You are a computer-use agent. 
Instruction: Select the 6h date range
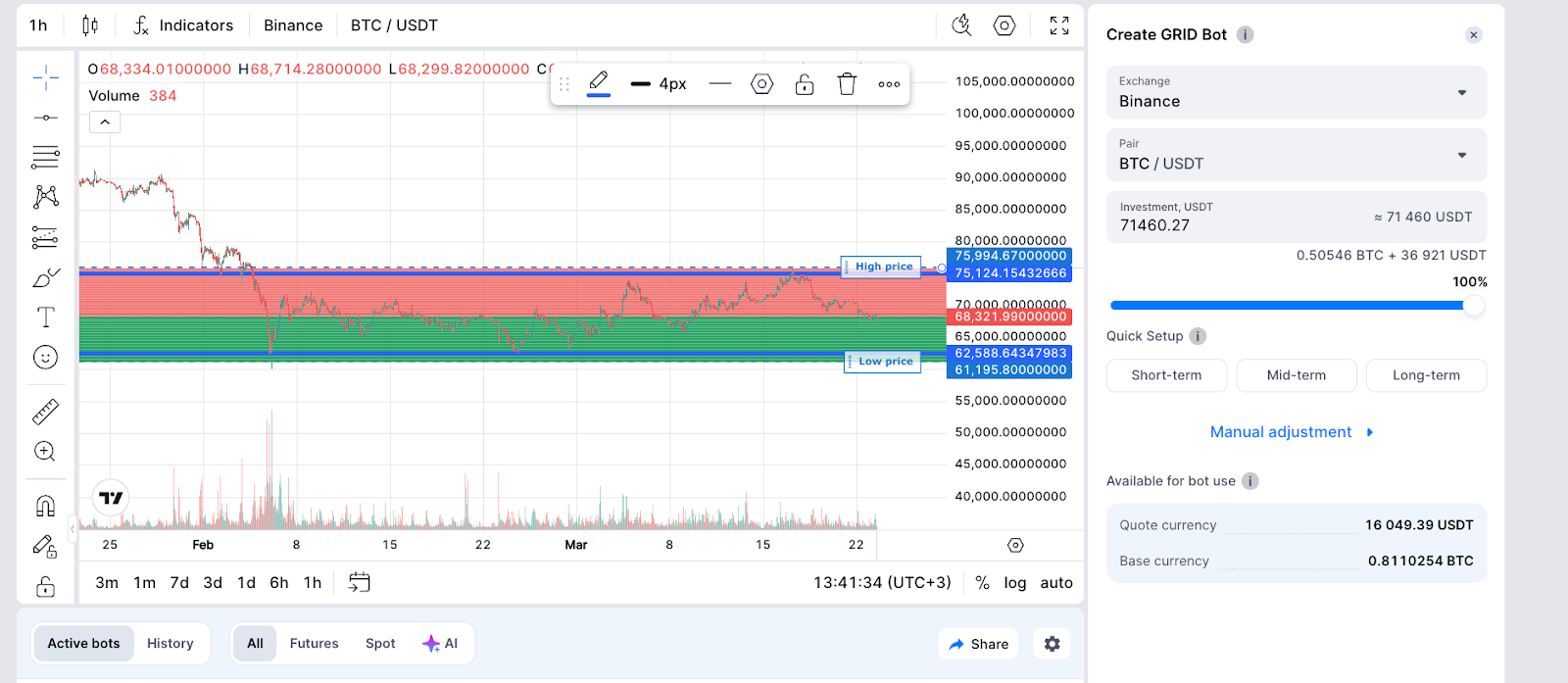pyautogui.click(x=279, y=582)
